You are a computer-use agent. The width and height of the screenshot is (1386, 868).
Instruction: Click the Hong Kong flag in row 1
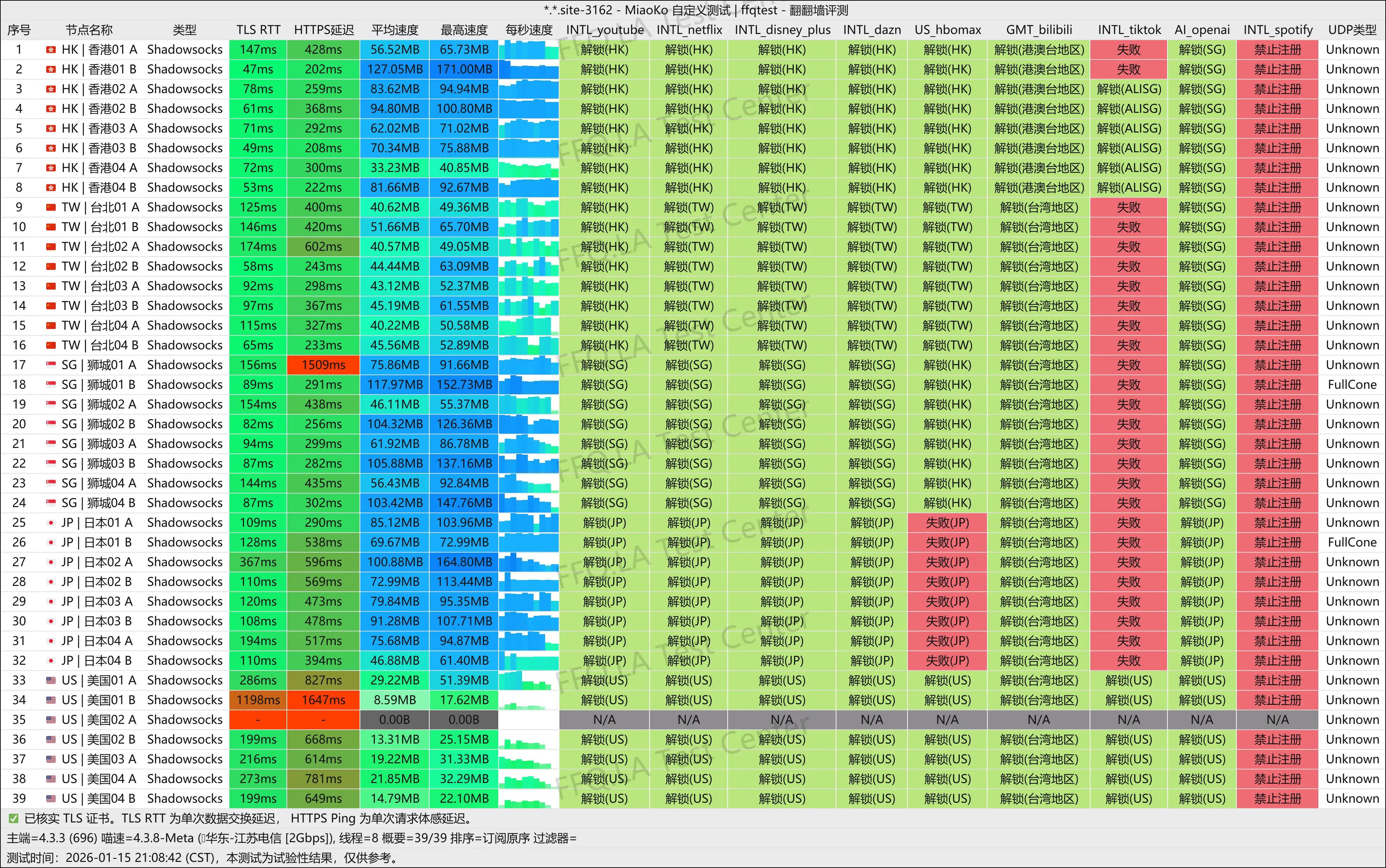coord(51,50)
